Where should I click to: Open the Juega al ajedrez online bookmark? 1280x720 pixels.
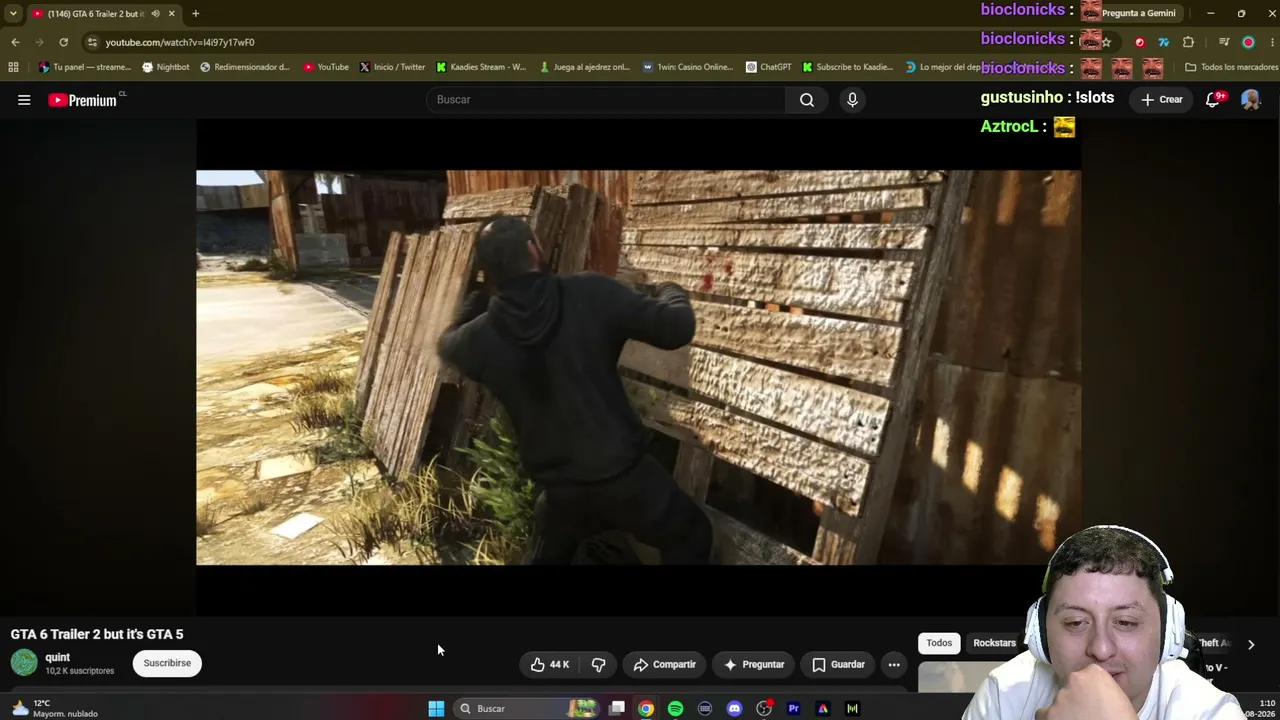[x=585, y=67]
